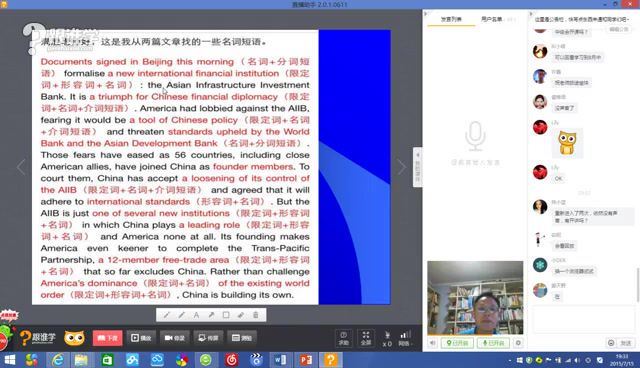
Task: Enter fullscreen with the 全屏 icon
Action: click(366, 338)
